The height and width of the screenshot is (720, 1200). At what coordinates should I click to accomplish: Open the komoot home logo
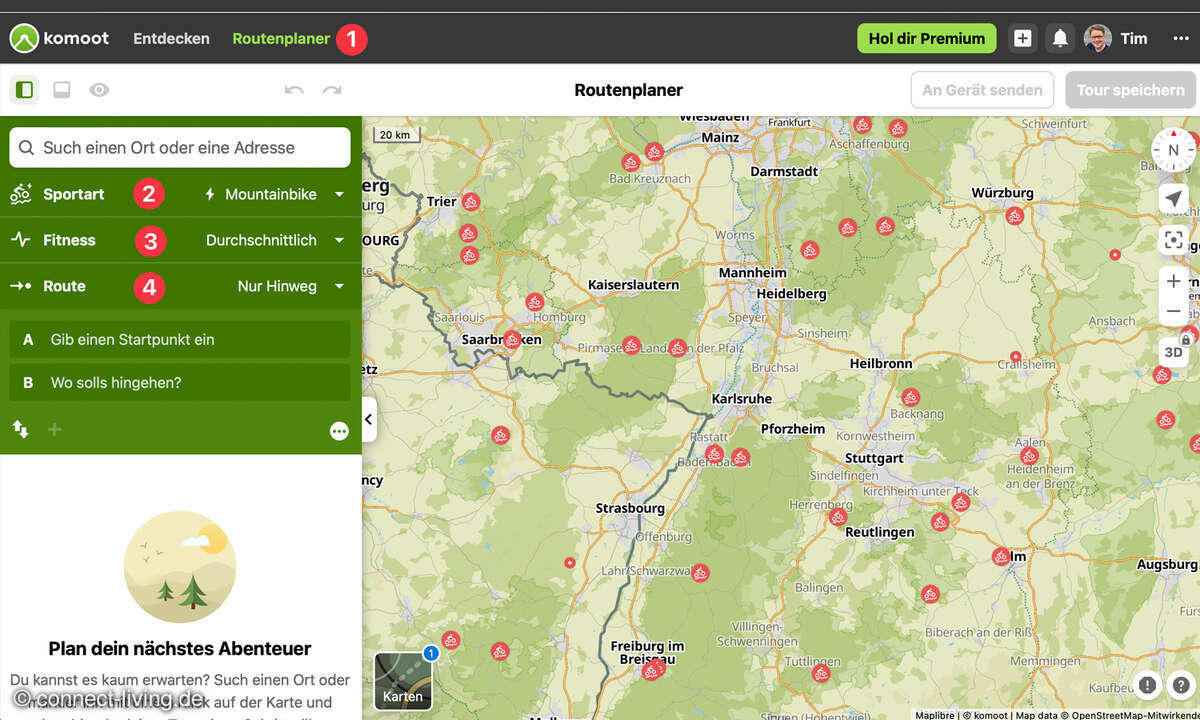point(60,39)
